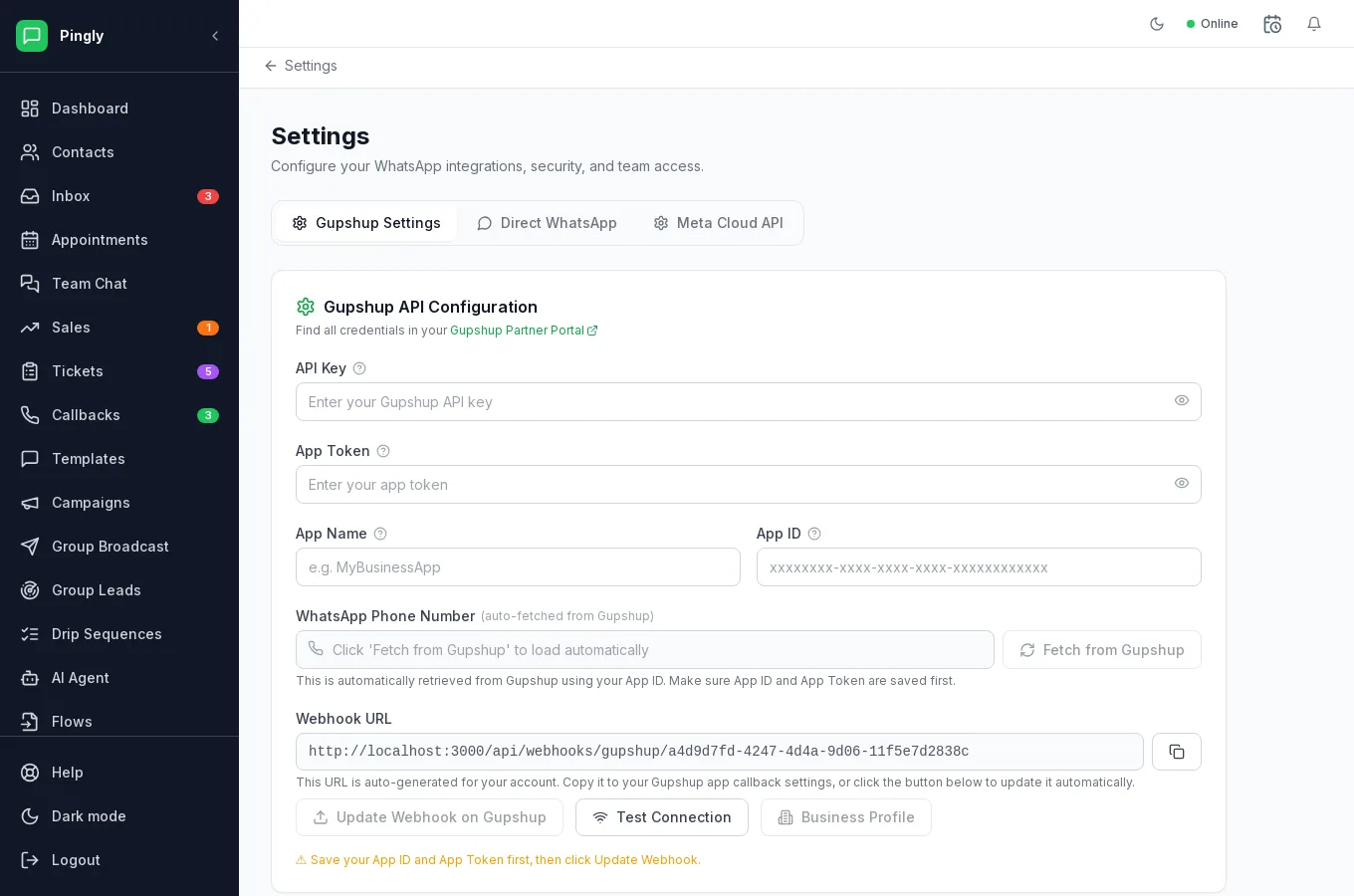Click the Settings page heading

pos(321,136)
